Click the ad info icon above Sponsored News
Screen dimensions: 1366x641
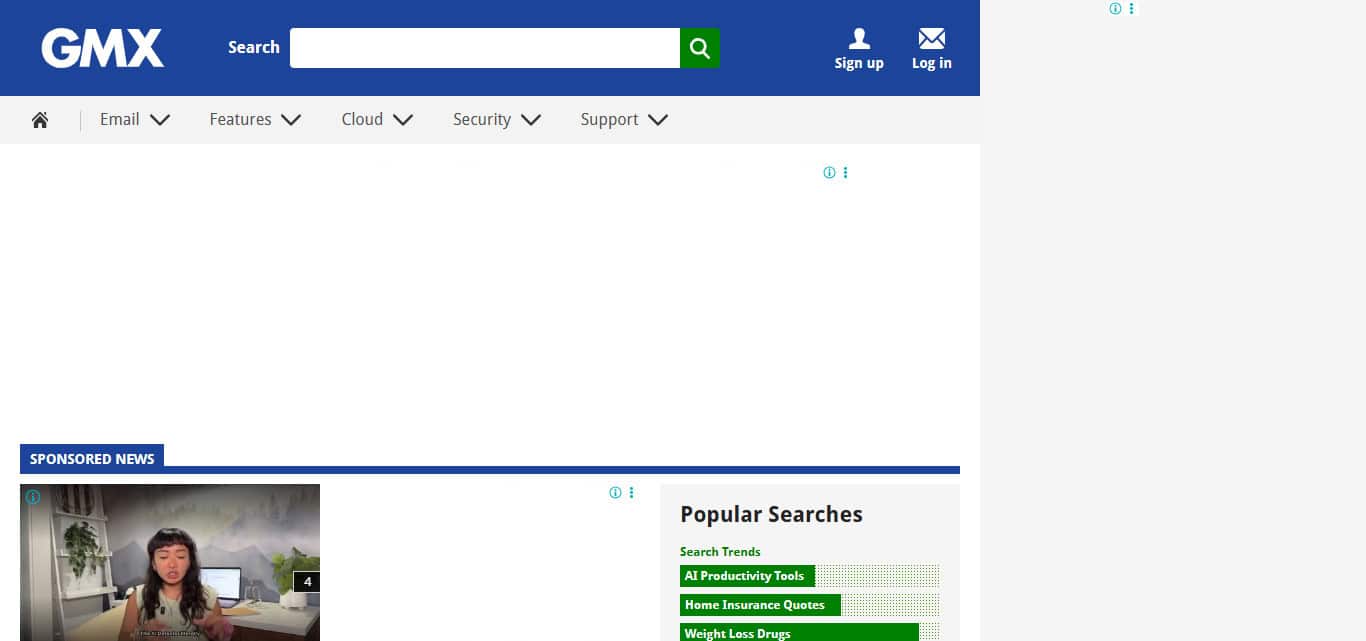(829, 173)
